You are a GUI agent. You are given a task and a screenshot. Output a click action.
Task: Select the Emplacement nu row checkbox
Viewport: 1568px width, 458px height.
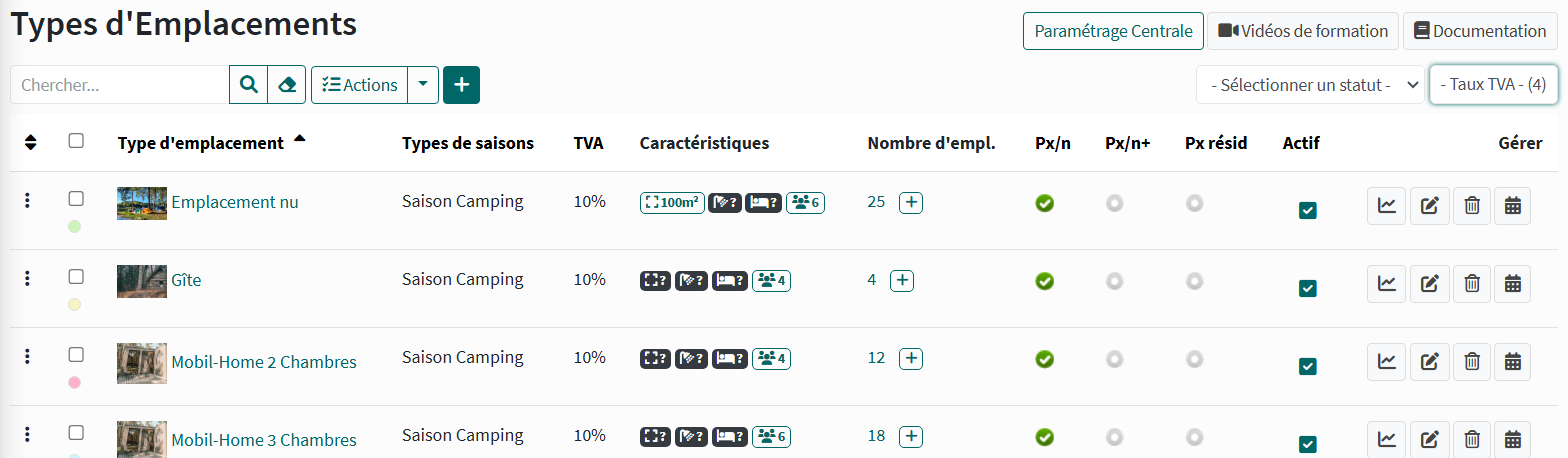pyautogui.click(x=76, y=199)
